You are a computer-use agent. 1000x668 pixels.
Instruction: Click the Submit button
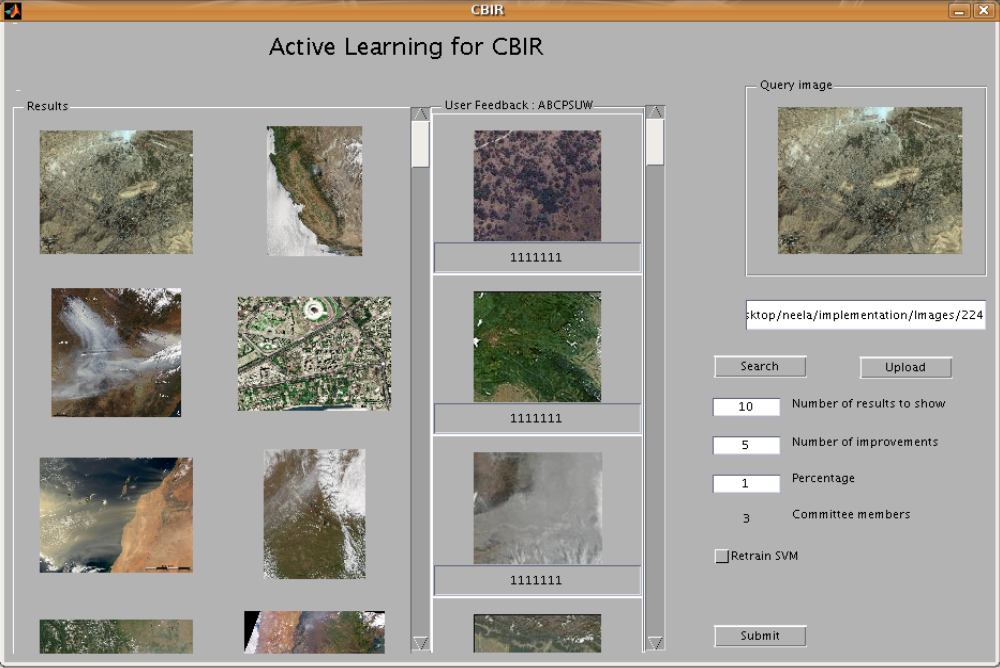tap(759, 636)
